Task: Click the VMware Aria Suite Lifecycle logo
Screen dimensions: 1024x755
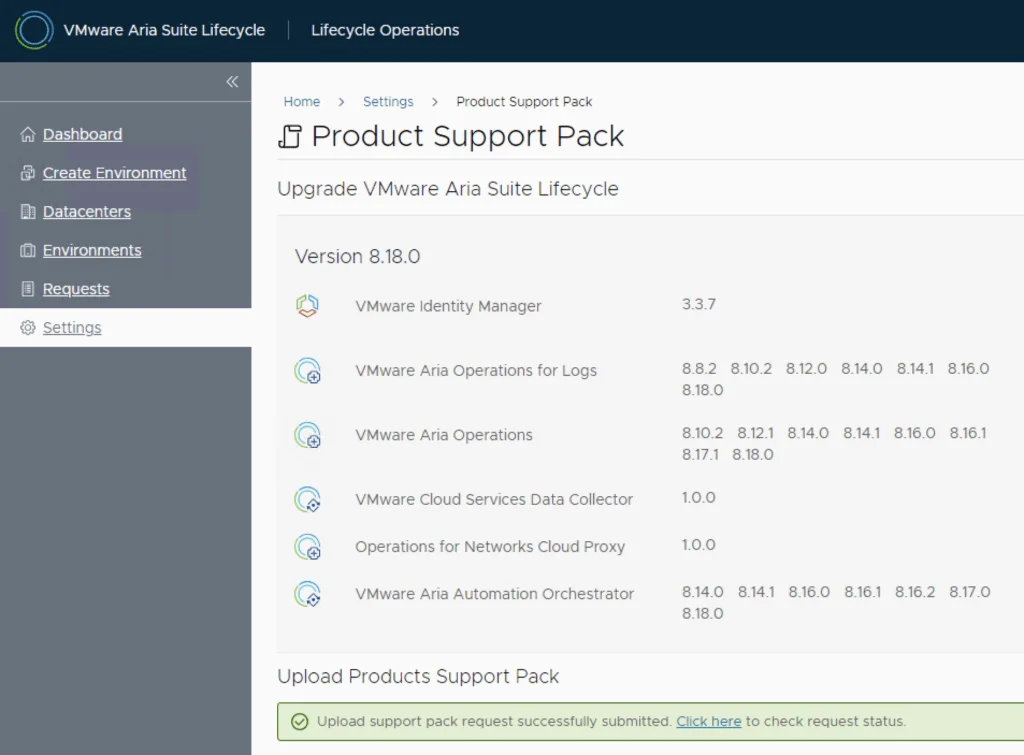Action: click(x=34, y=30)
